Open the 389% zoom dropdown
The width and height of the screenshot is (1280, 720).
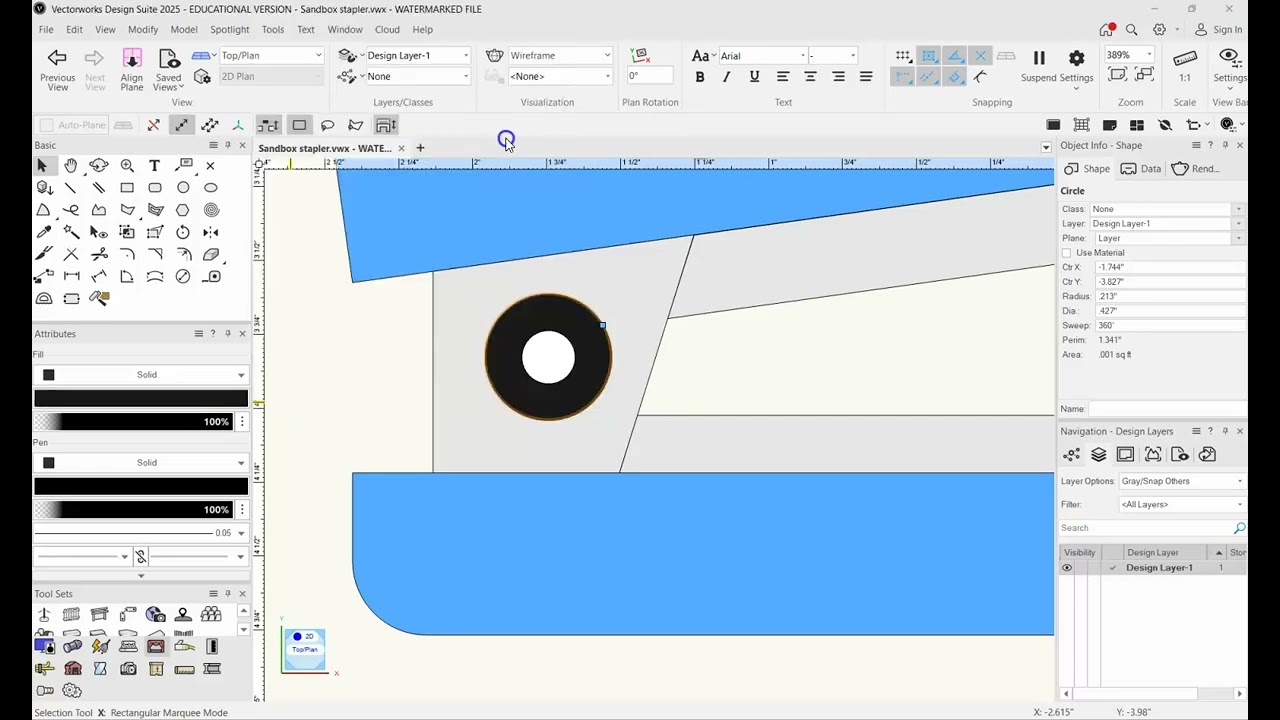(1129, 56)
